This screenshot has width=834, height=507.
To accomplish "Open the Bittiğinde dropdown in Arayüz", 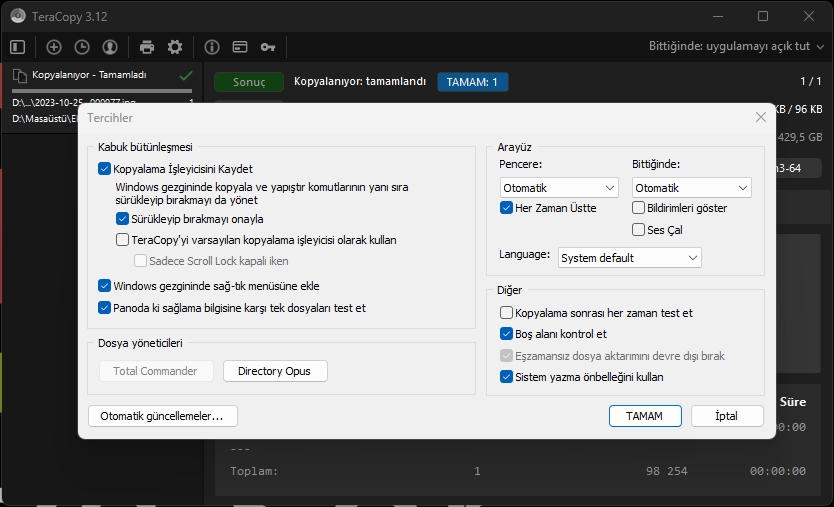I will click(x=691, y=188).
